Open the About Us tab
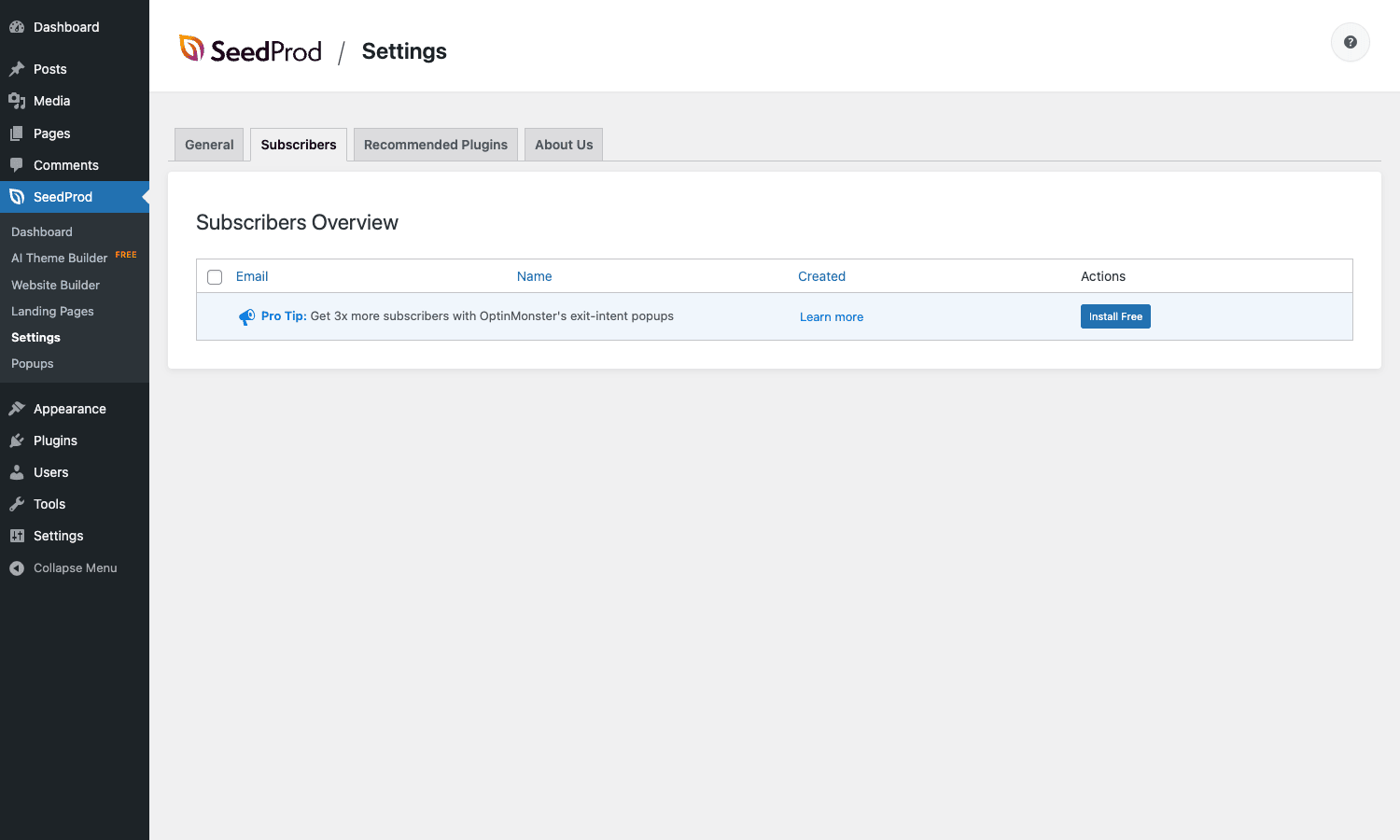 [564, 145]
